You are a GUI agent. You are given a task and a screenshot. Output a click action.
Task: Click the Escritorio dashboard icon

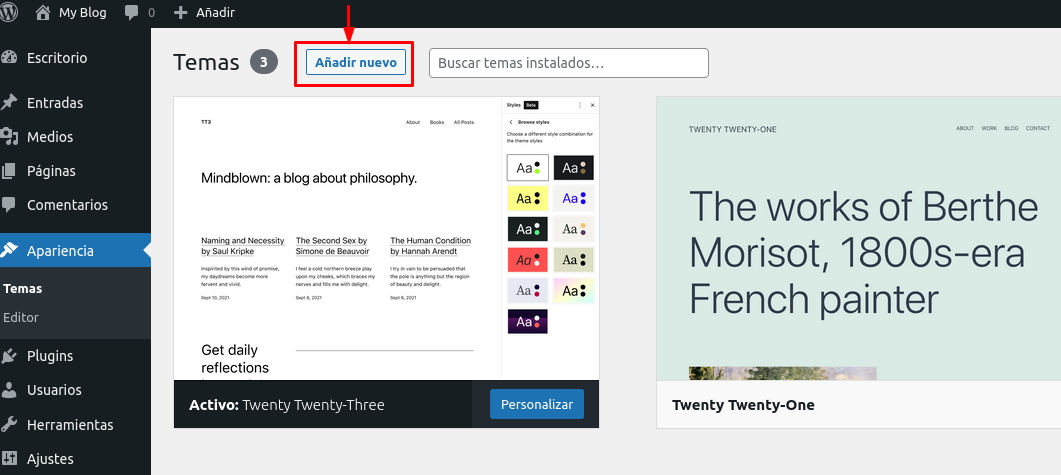(x=9, y=58)
